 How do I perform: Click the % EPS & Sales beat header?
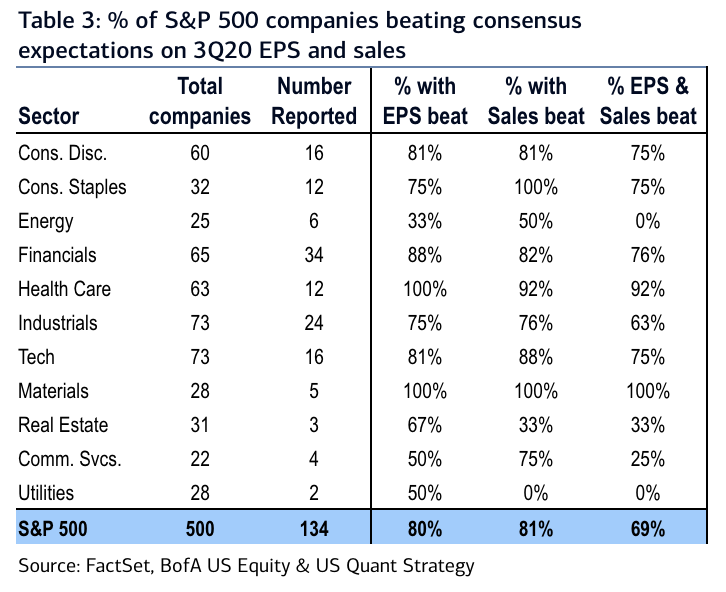pos(648,101)
